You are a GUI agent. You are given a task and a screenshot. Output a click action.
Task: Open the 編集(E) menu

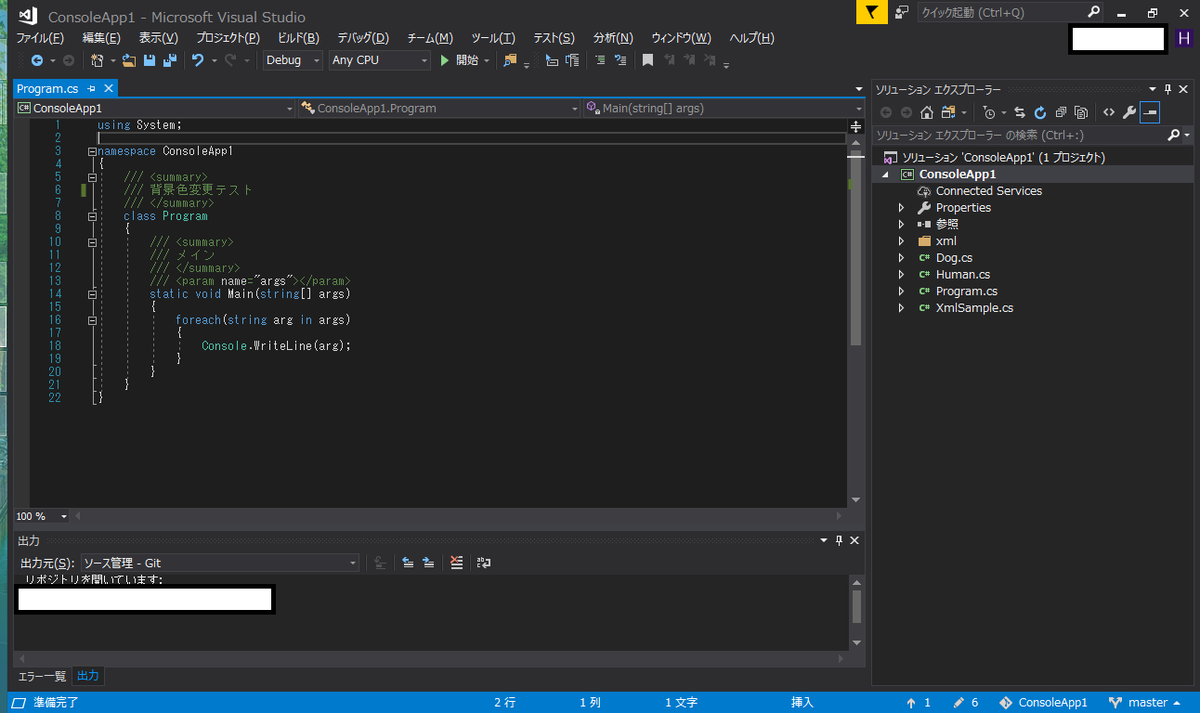click(x=101, y=38)
